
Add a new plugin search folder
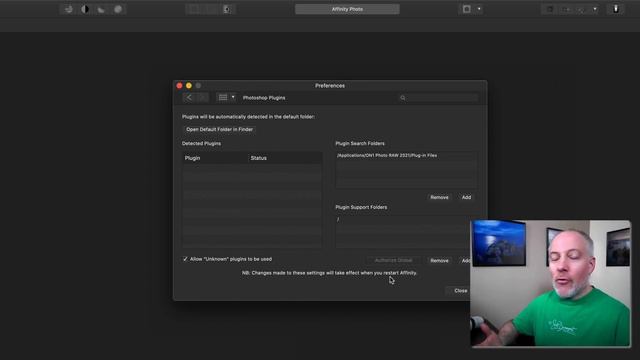[x=466, y=198]
